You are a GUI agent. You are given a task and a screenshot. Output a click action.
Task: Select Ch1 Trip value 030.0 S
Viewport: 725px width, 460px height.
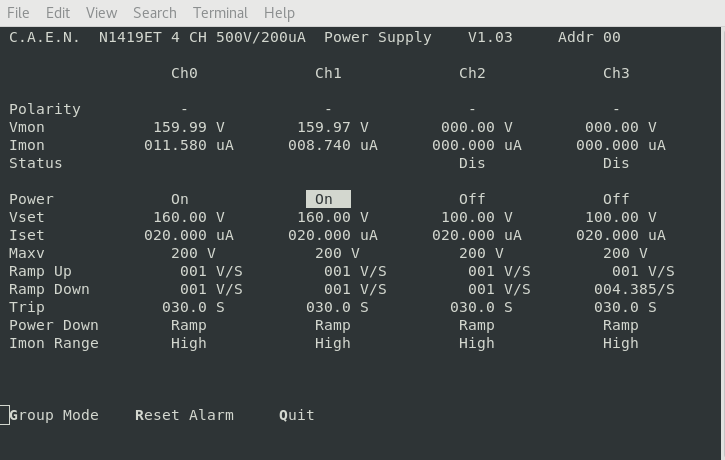coord(337,307)
